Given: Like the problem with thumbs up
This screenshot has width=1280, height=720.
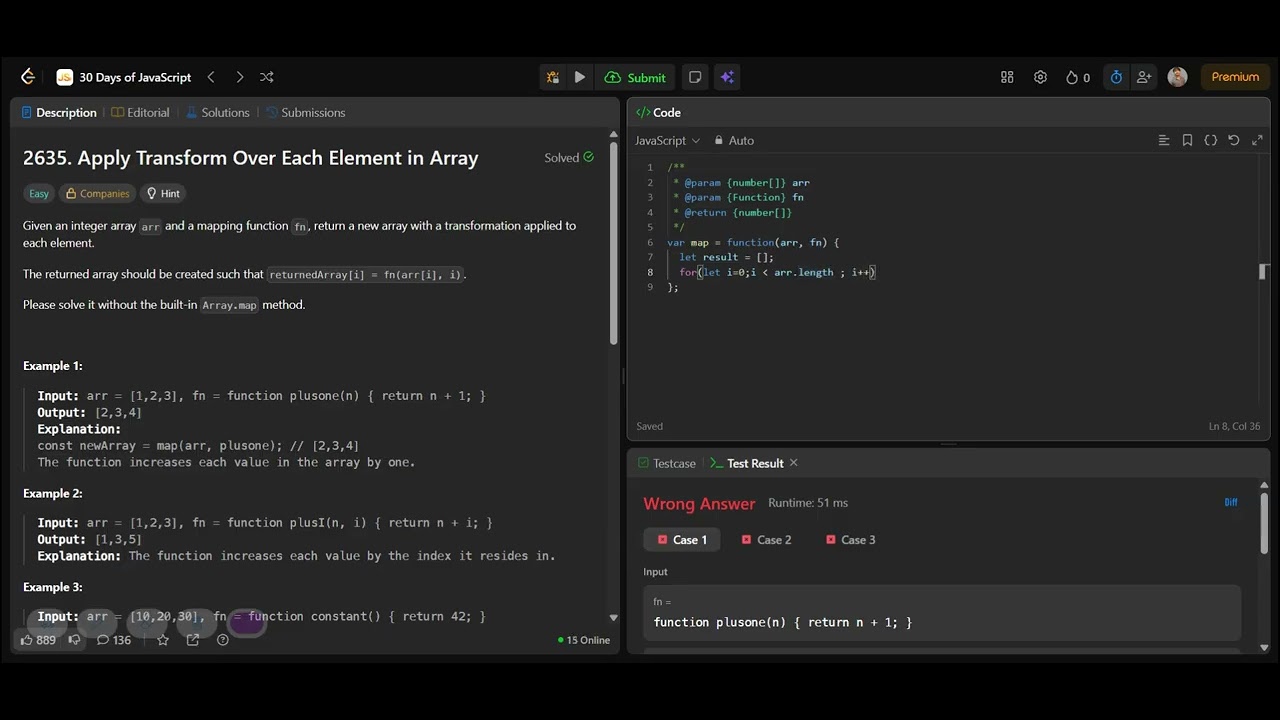Looking at the screenshot, I should [x=38, y=640].
